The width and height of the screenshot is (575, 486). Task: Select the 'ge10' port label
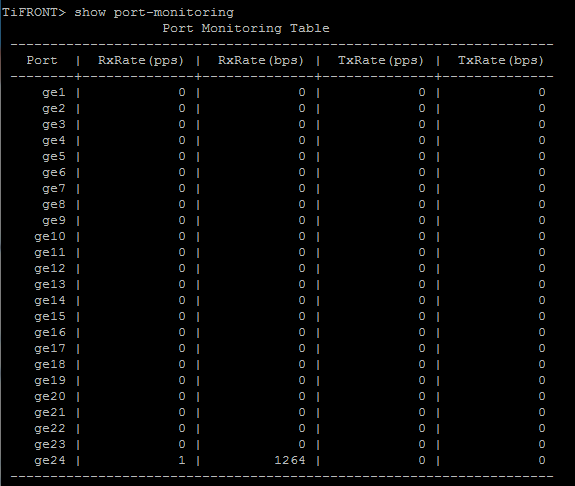(50, 237)
